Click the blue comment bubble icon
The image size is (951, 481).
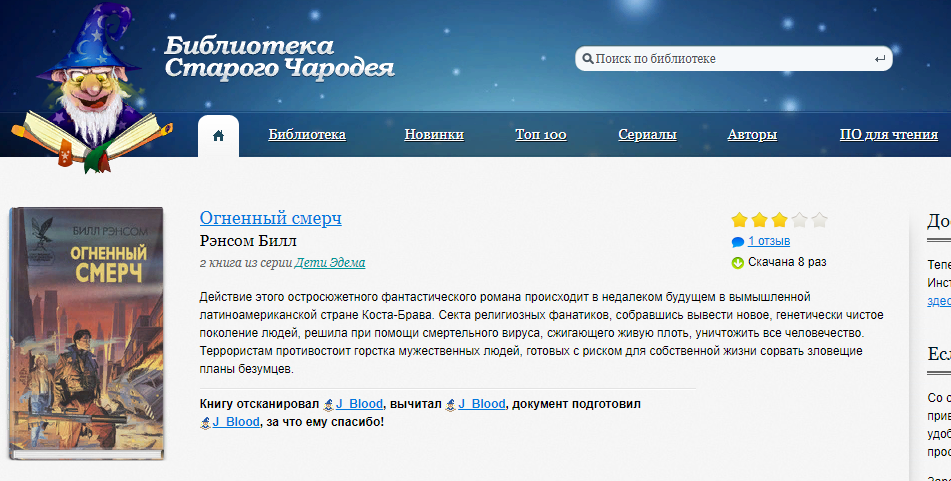738,242
